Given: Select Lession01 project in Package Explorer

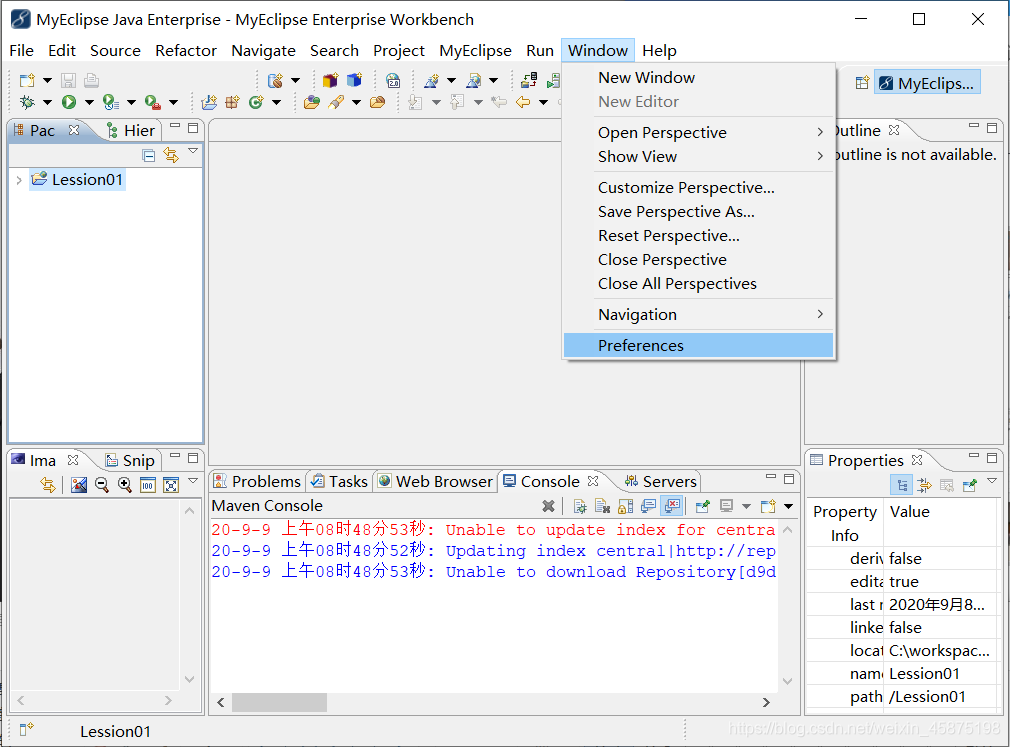Looking at the screenshot, I should click(x=77, y=180).
